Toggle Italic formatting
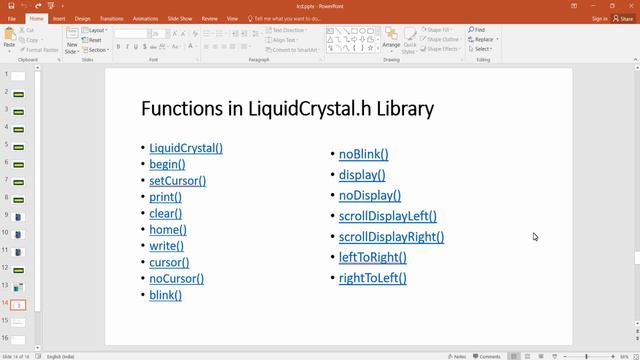The height and width of the screenshot is (360, 640). point(127,47)
